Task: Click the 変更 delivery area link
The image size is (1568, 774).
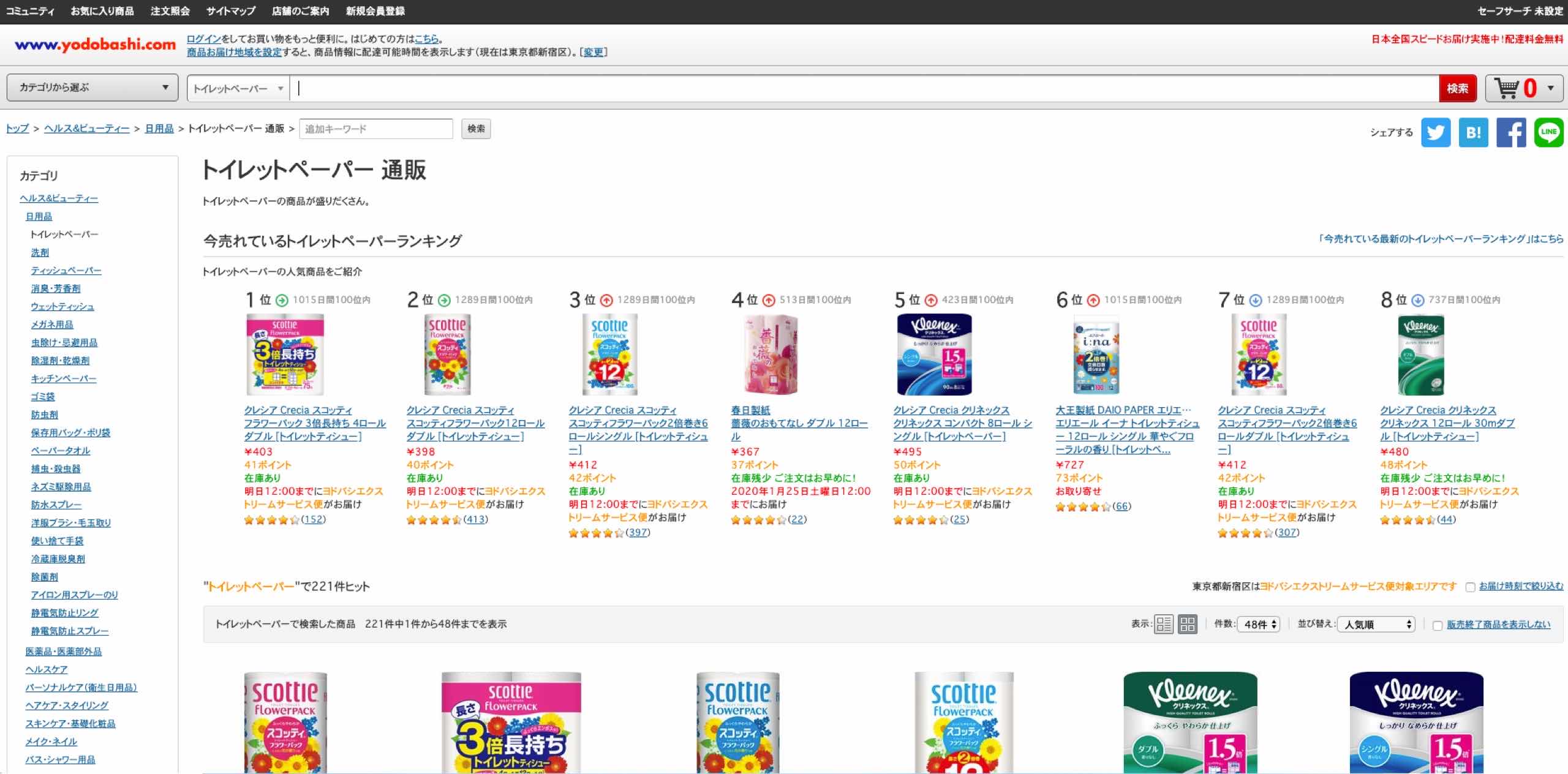Action: 593,52
